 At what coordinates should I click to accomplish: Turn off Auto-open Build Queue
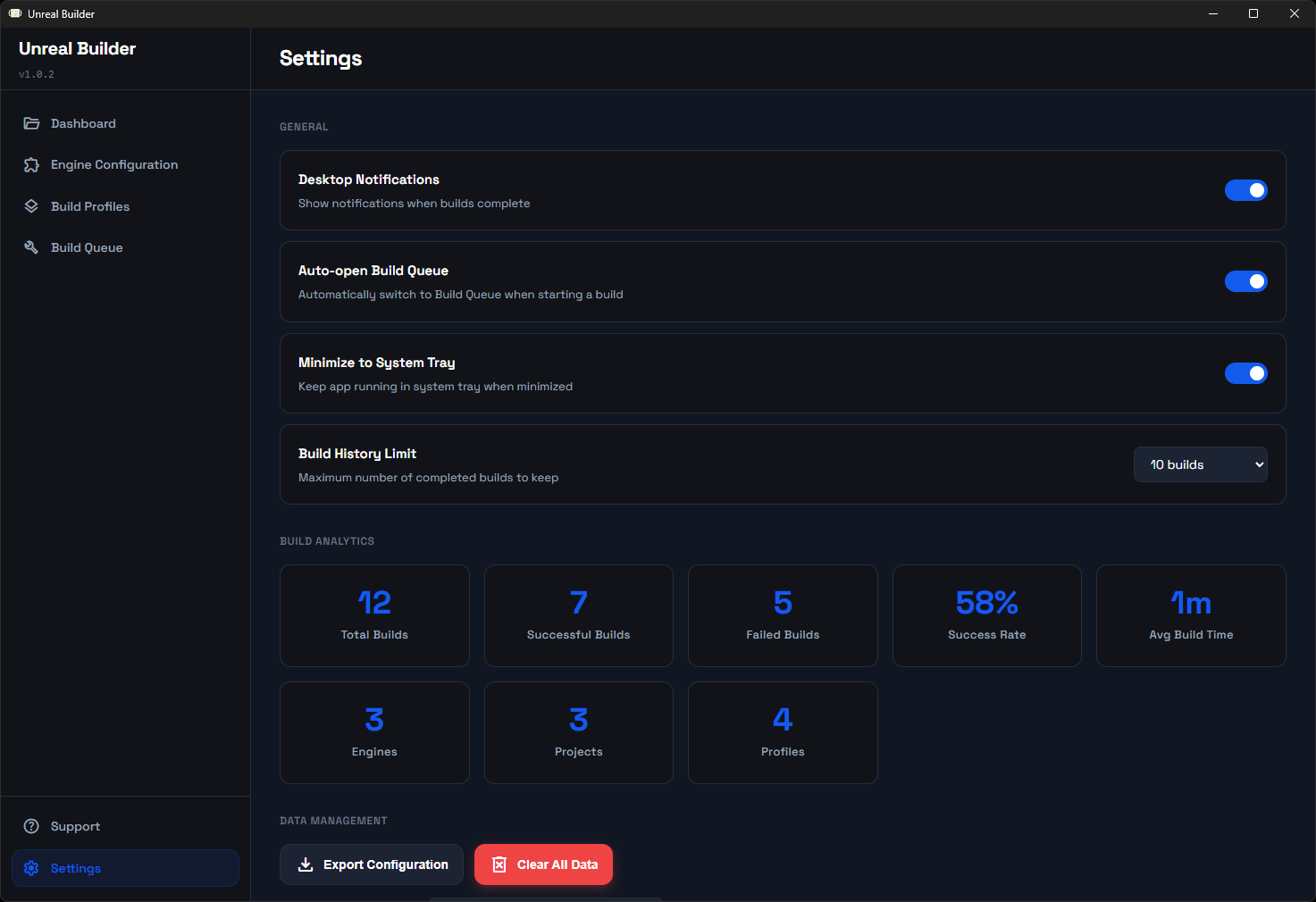(x=1246, y=281)
